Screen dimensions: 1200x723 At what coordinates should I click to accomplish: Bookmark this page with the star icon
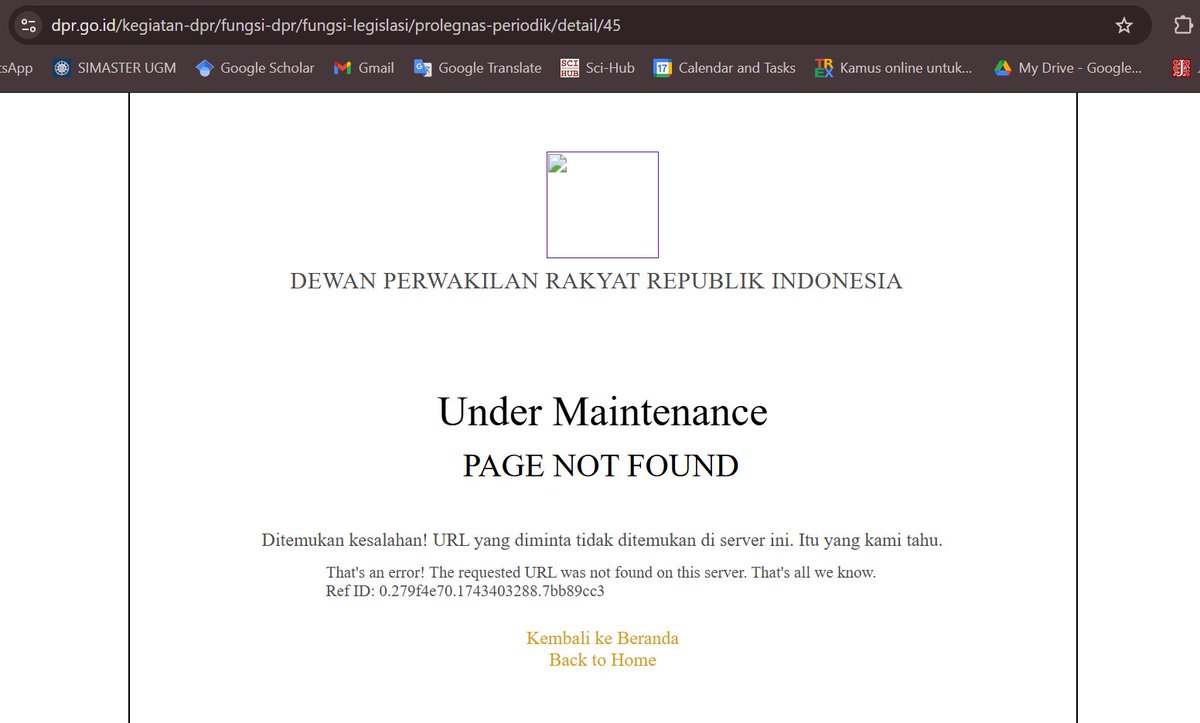click(1124, 25)
